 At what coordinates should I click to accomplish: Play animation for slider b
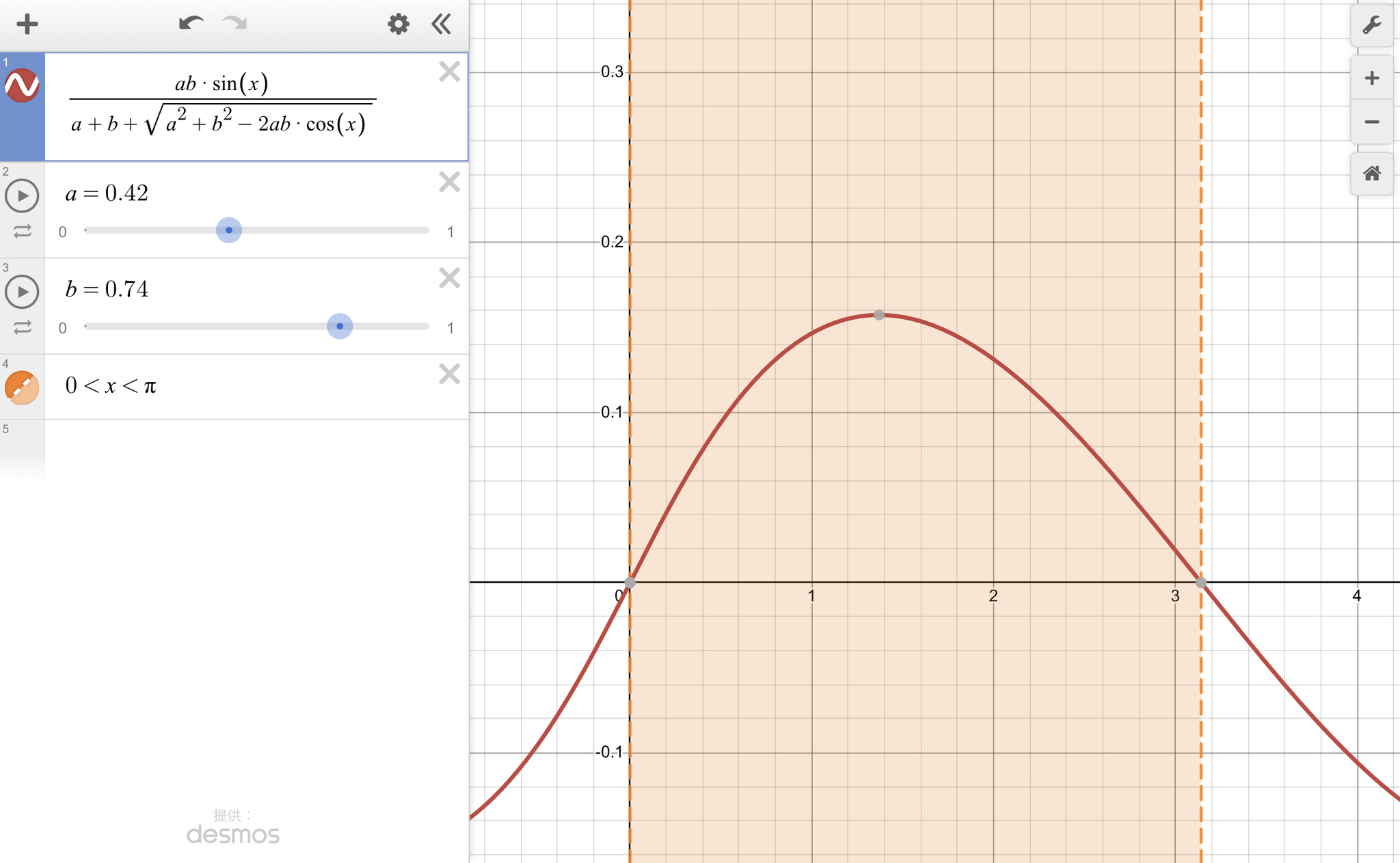[22, 292]
